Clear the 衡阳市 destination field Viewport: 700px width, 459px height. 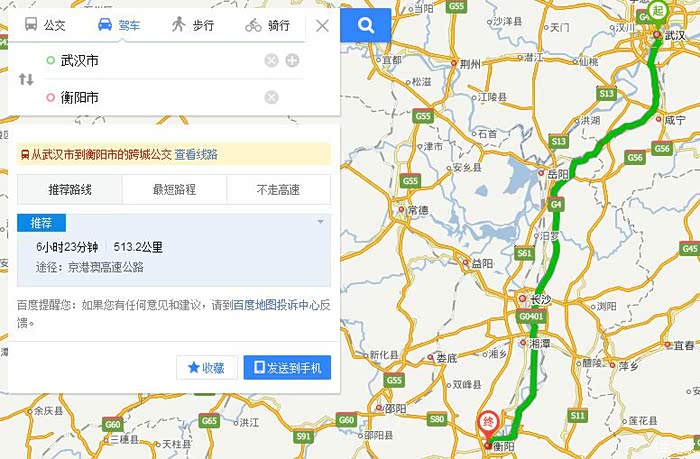(271, 97)
